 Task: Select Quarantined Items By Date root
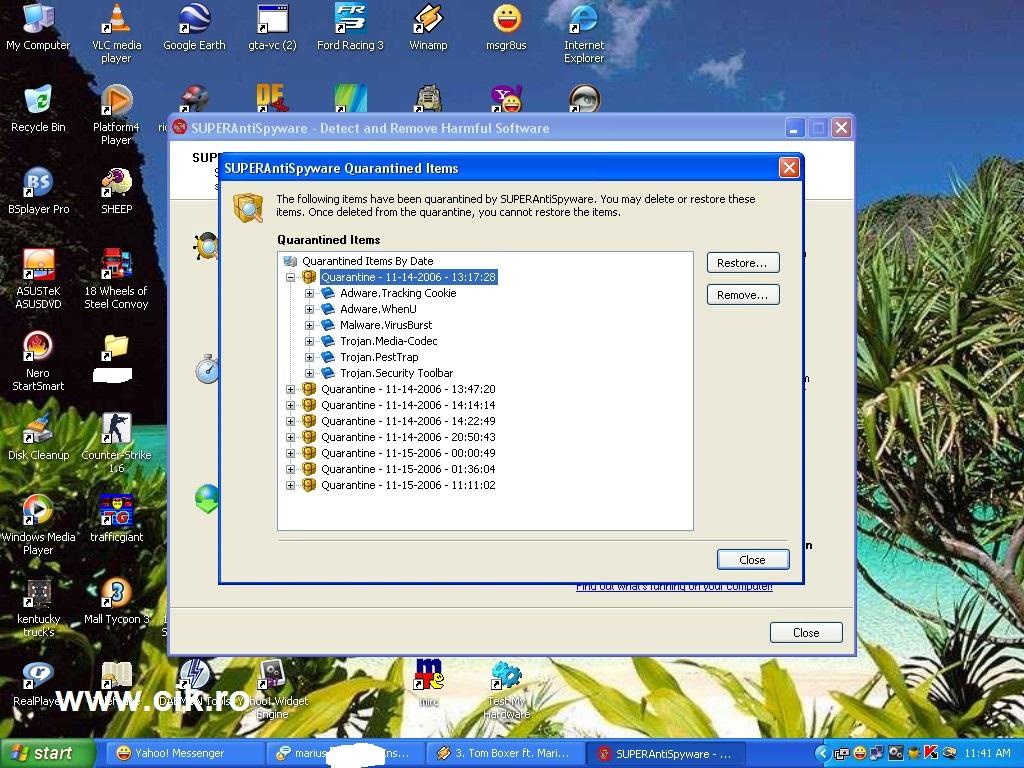point(367,261)
